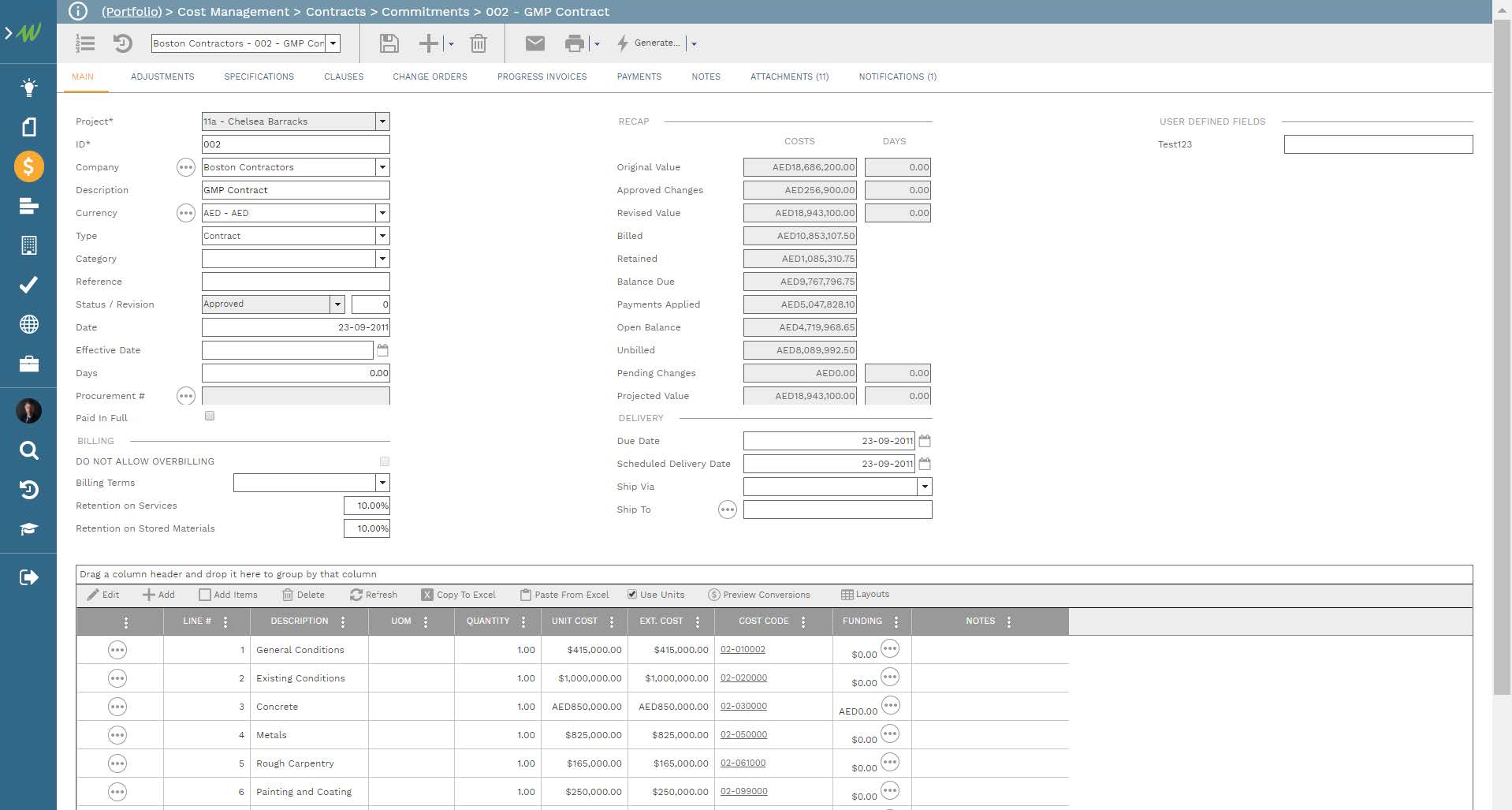This screenshot has width=1512, height=810.
Task: Open the Effective Date calendar picker
Action: 382,349
